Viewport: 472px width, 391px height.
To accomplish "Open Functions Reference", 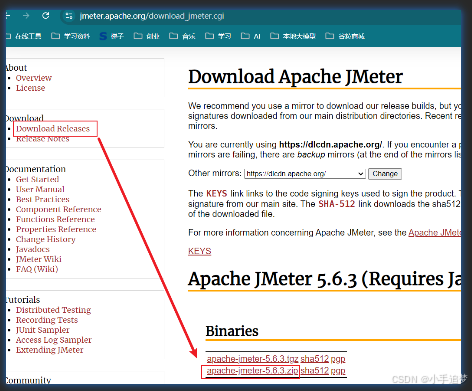I will (x=55, y=219).
